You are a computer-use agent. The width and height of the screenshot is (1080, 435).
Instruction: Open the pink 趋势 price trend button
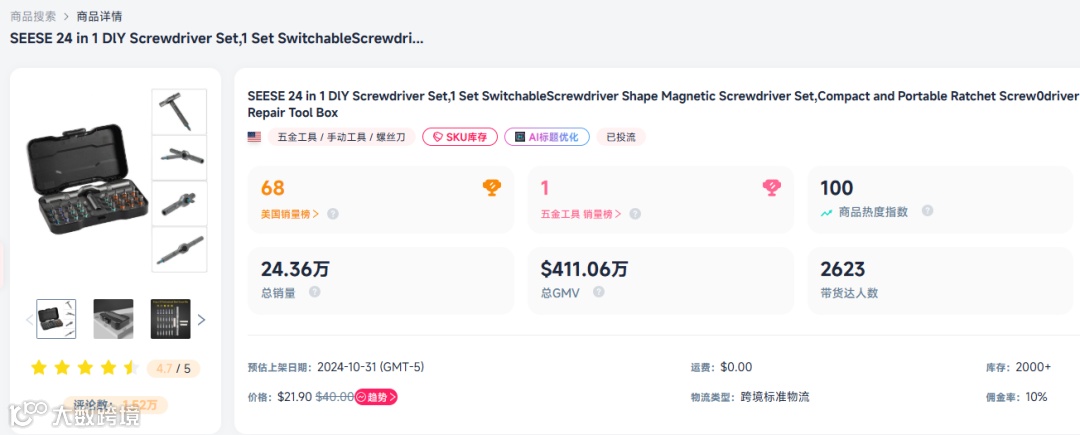[x=377, y=397]
